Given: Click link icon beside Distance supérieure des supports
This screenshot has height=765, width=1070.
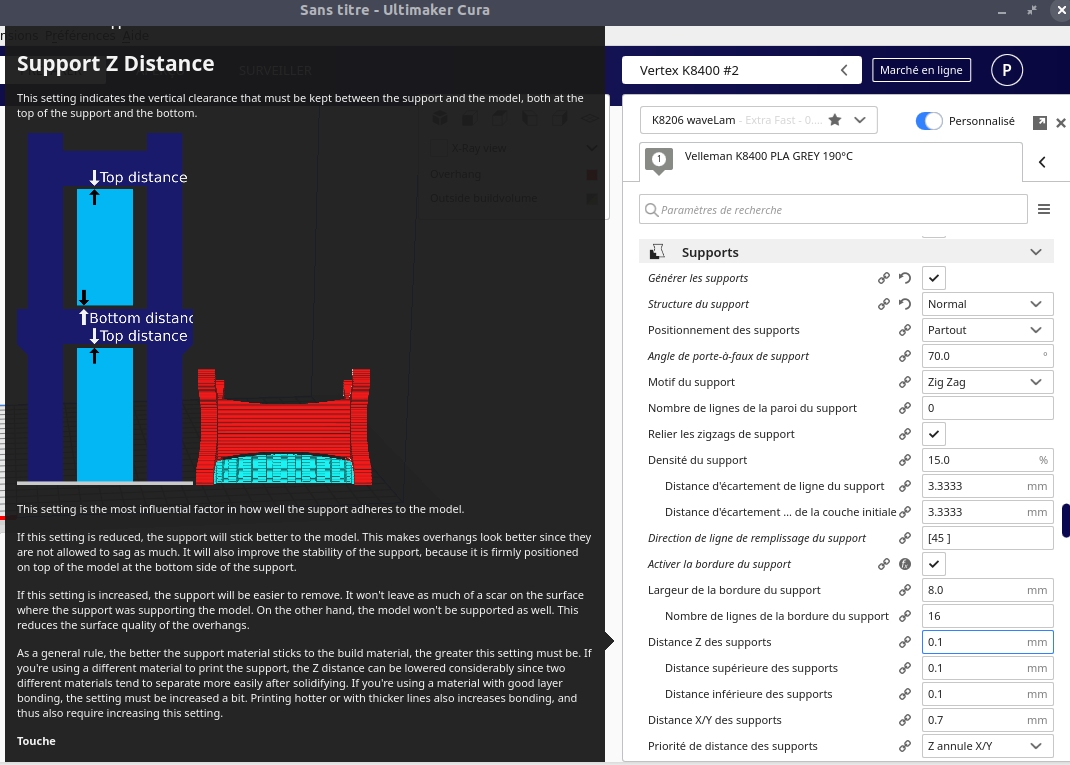Looking at the screenshot, I should point(905,668).
